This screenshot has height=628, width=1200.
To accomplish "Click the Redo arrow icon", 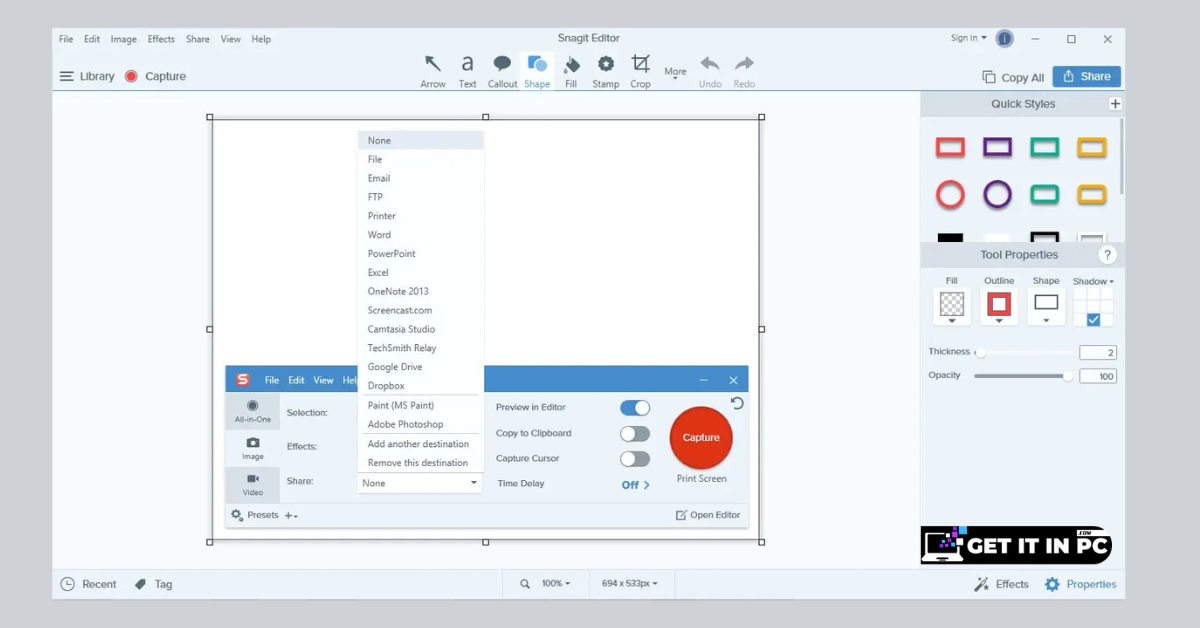I will (744, 64).
